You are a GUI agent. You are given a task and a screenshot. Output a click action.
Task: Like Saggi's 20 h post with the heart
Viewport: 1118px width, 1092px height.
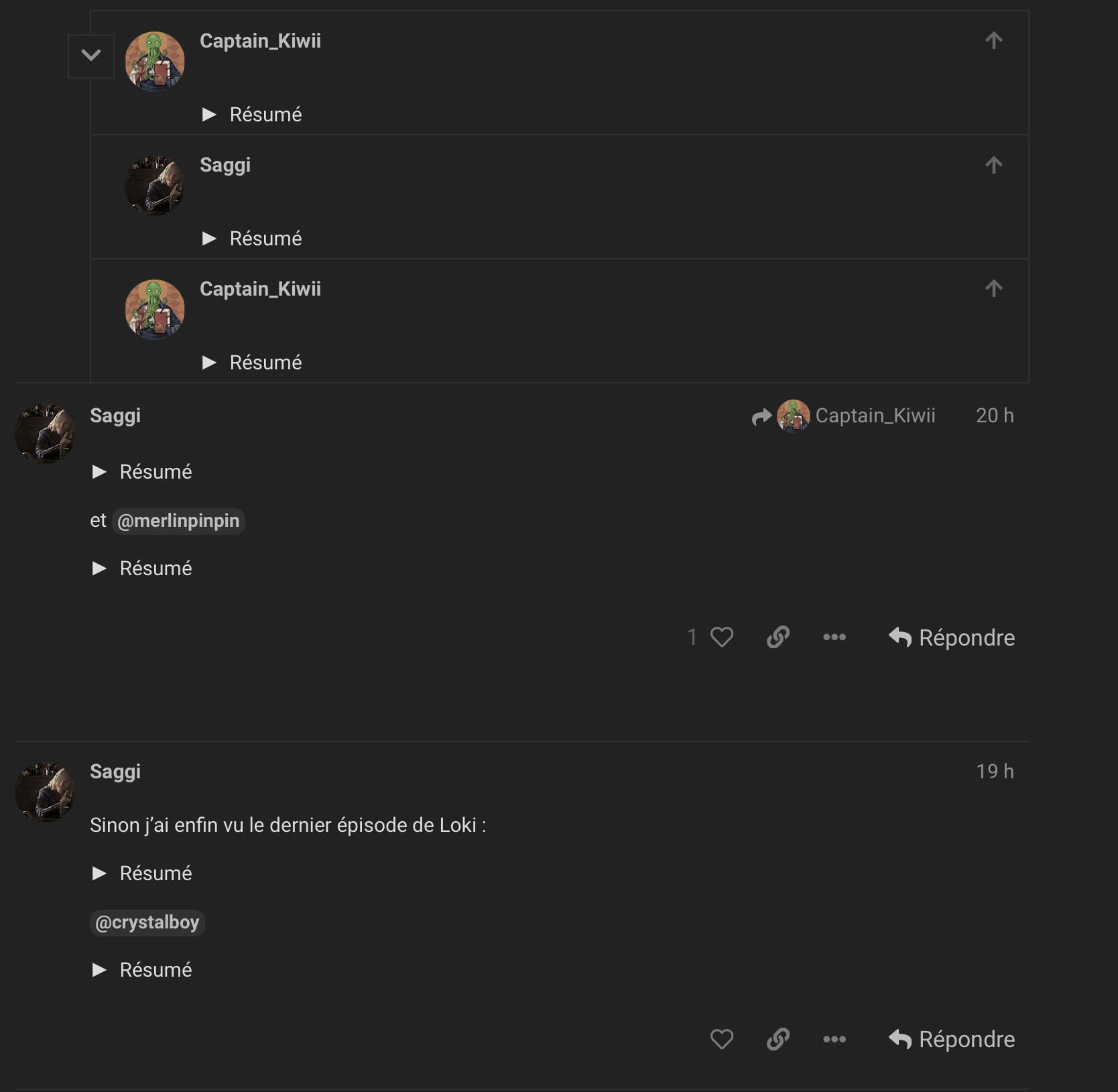[x=722, y=637]
